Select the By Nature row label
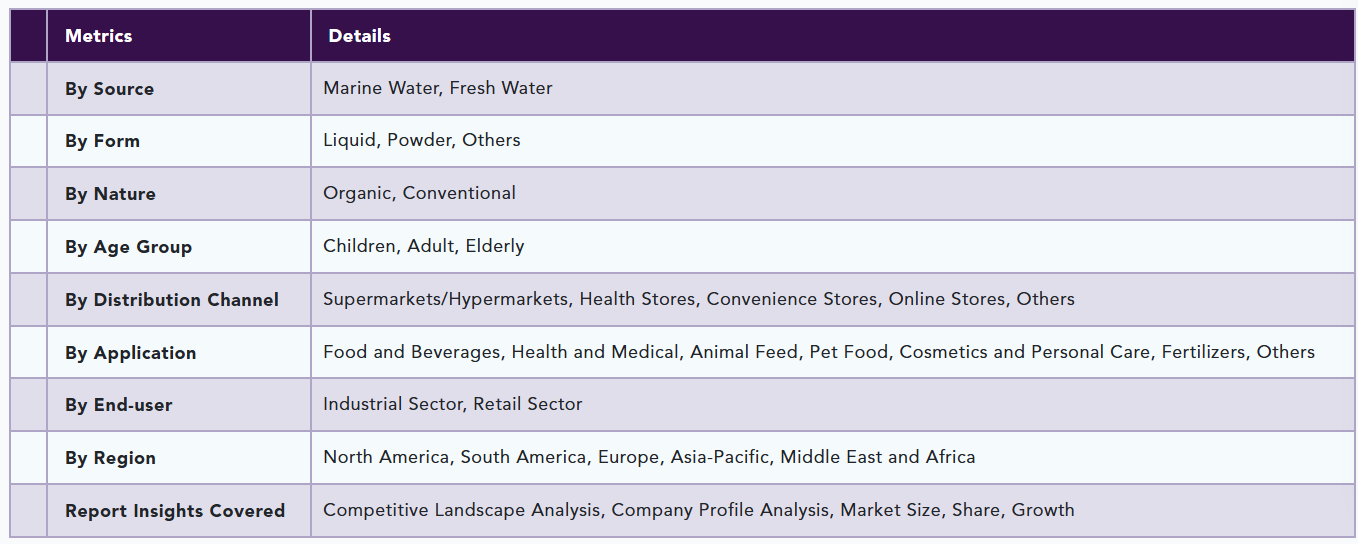The image size is (1358, 544). 110,194
